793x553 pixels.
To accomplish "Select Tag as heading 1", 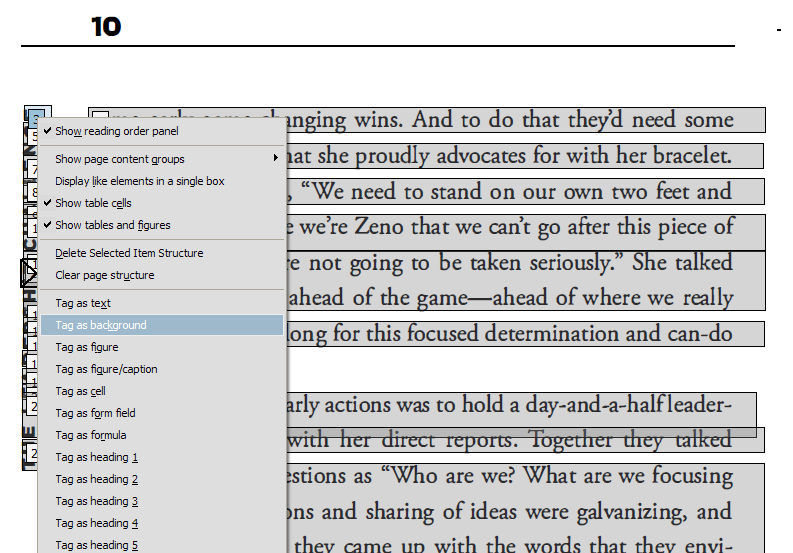I will coord(162,457).
